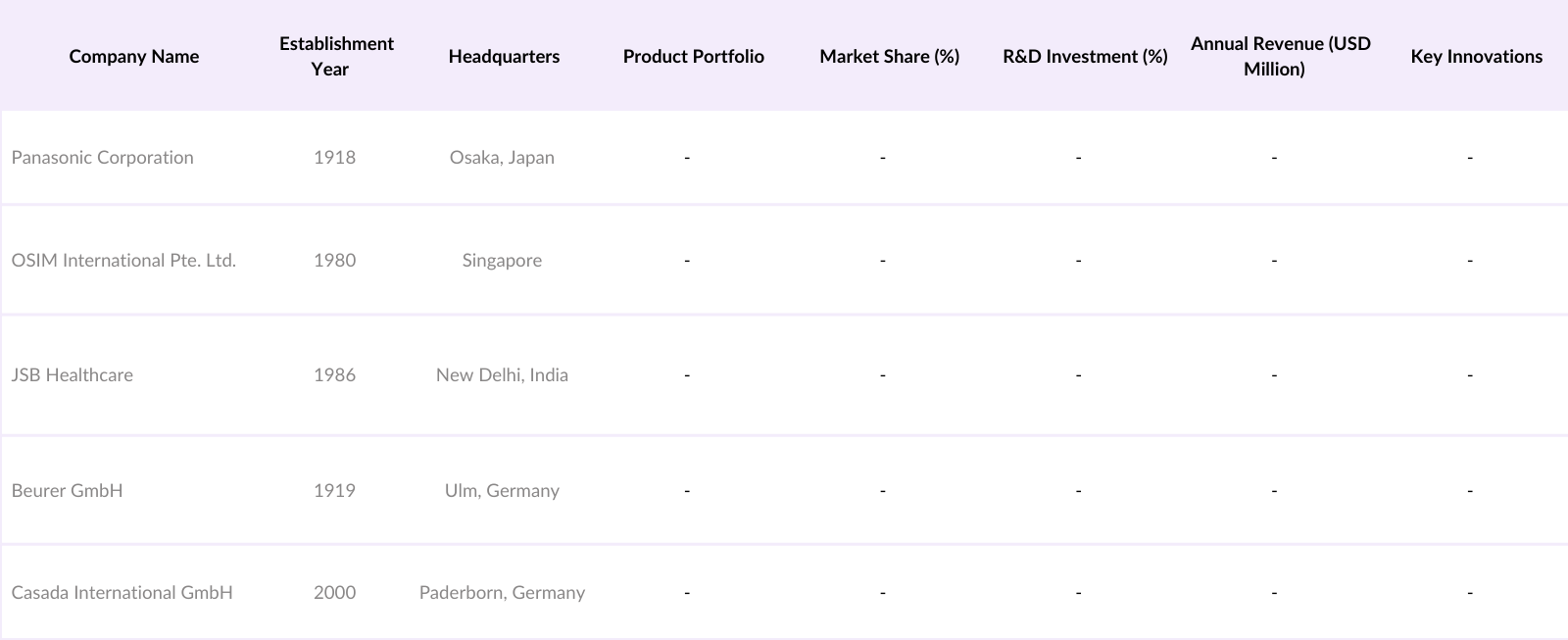
Task: Click the Annual Revenue (USD Million) header
Action: 1280,56
